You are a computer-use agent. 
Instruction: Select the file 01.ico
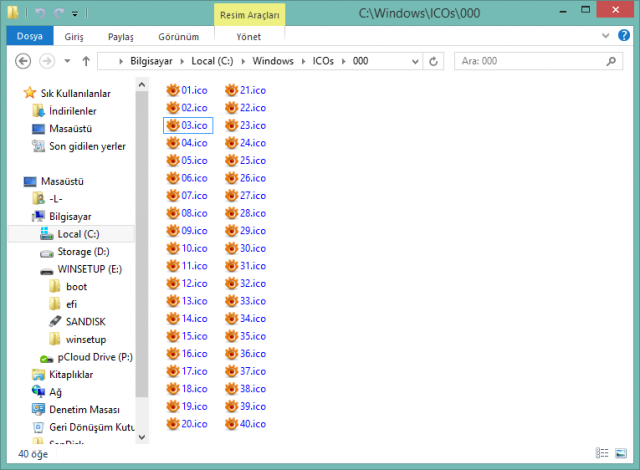tap(187, 90)
